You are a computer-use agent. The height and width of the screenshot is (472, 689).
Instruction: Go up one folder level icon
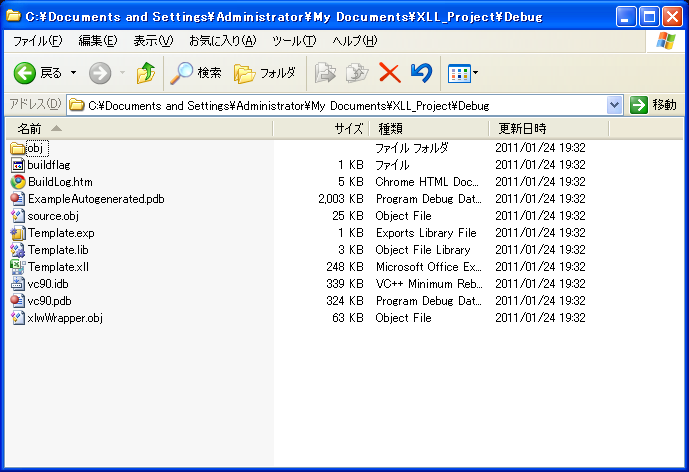pyautogui.click(x=146, y=73)
